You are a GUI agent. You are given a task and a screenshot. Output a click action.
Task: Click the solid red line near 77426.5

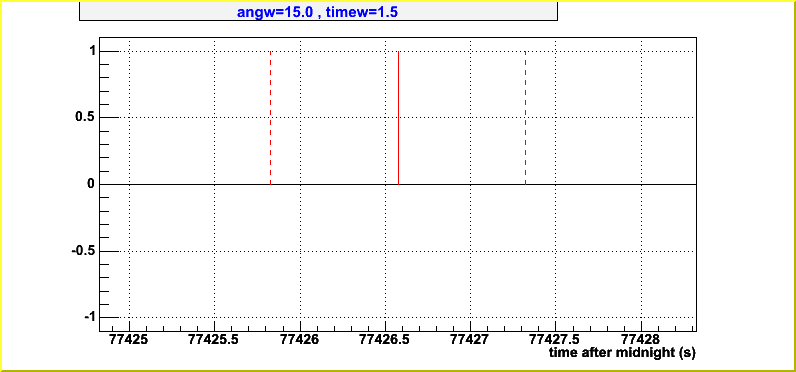[399, 118]
